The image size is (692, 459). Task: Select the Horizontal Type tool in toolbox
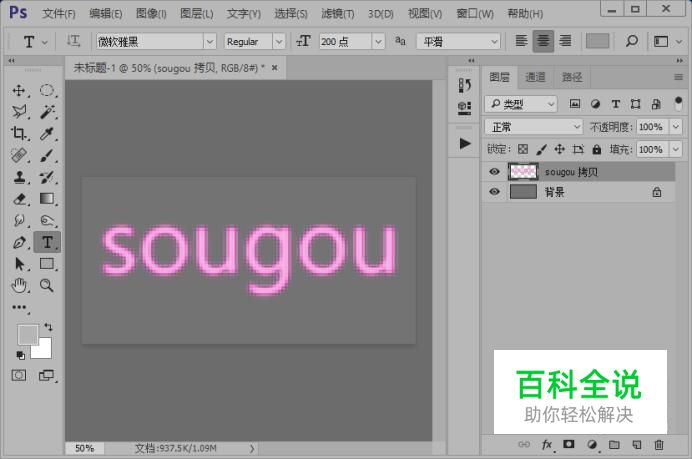tap(47, 242)
